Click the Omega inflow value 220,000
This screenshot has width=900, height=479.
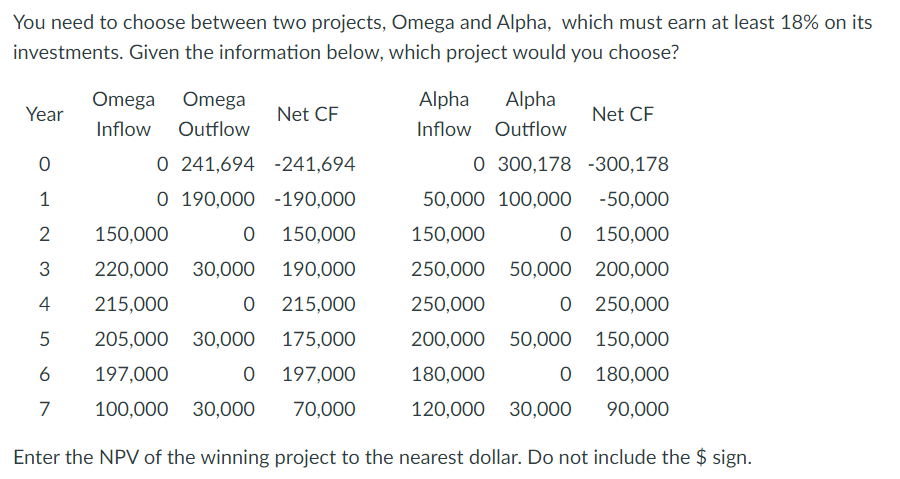(x=132, y=269)
